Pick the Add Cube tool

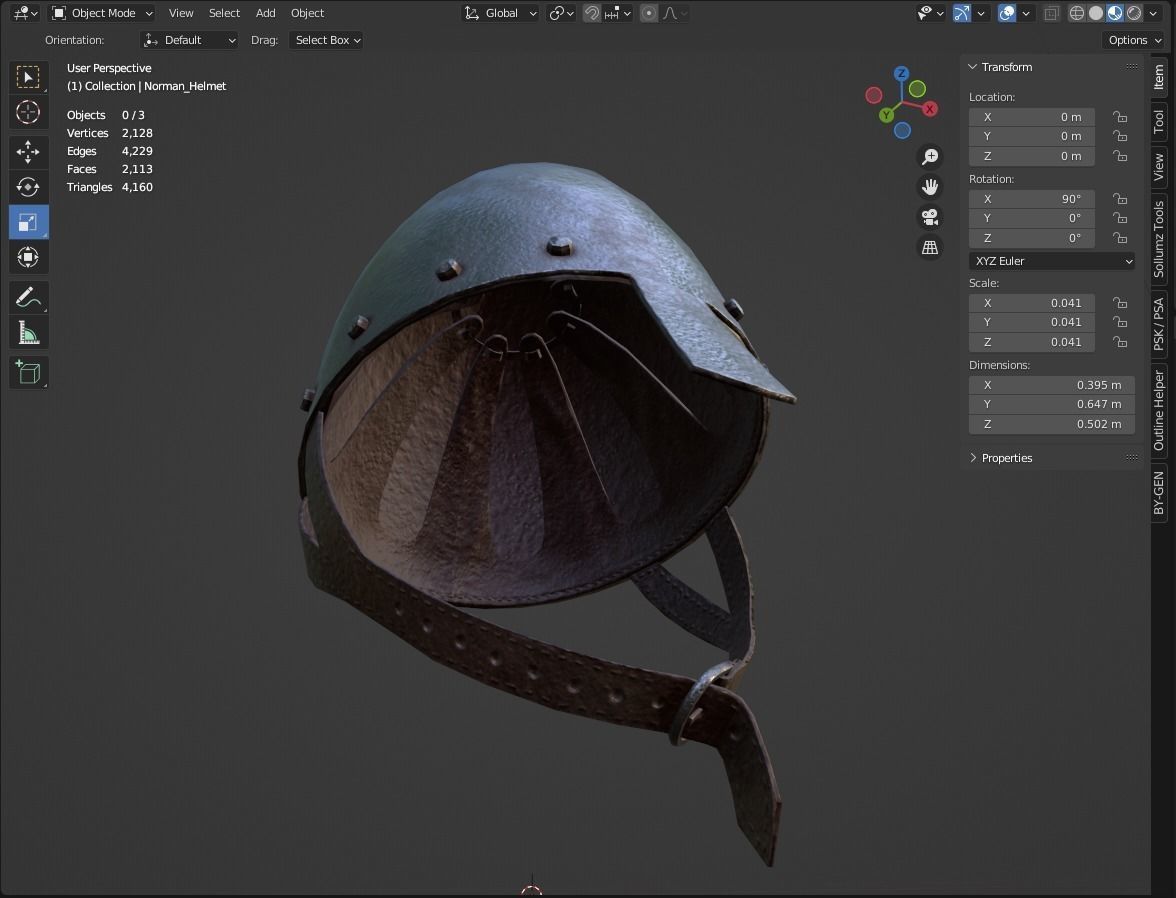(28, 373)
